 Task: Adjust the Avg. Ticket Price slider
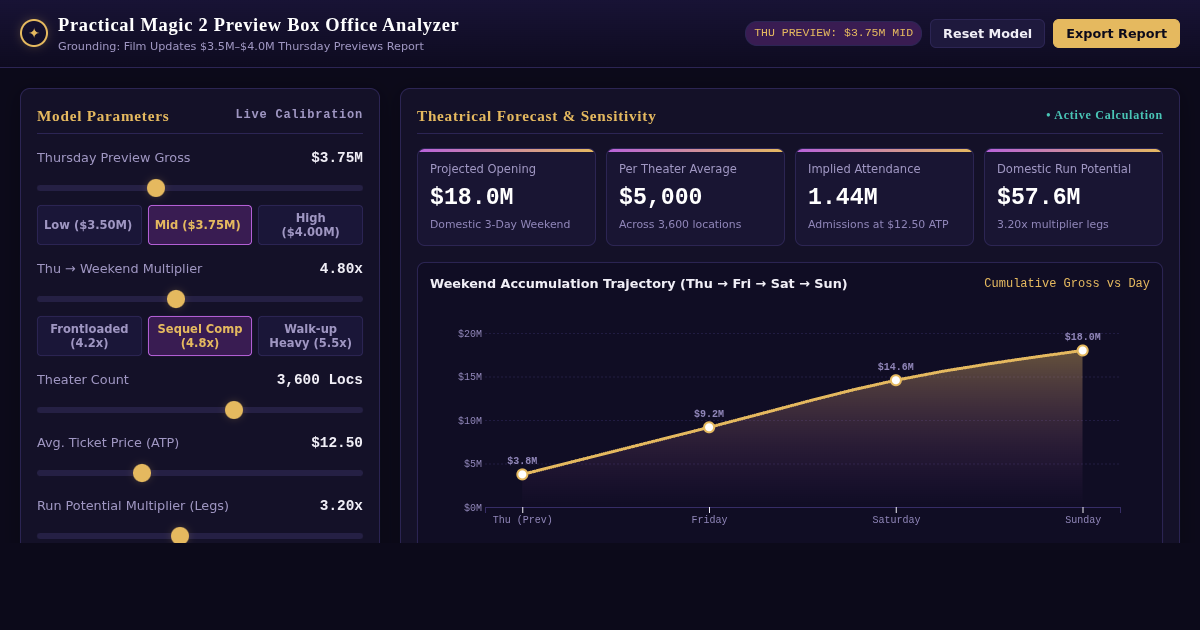tap(200, 473)
